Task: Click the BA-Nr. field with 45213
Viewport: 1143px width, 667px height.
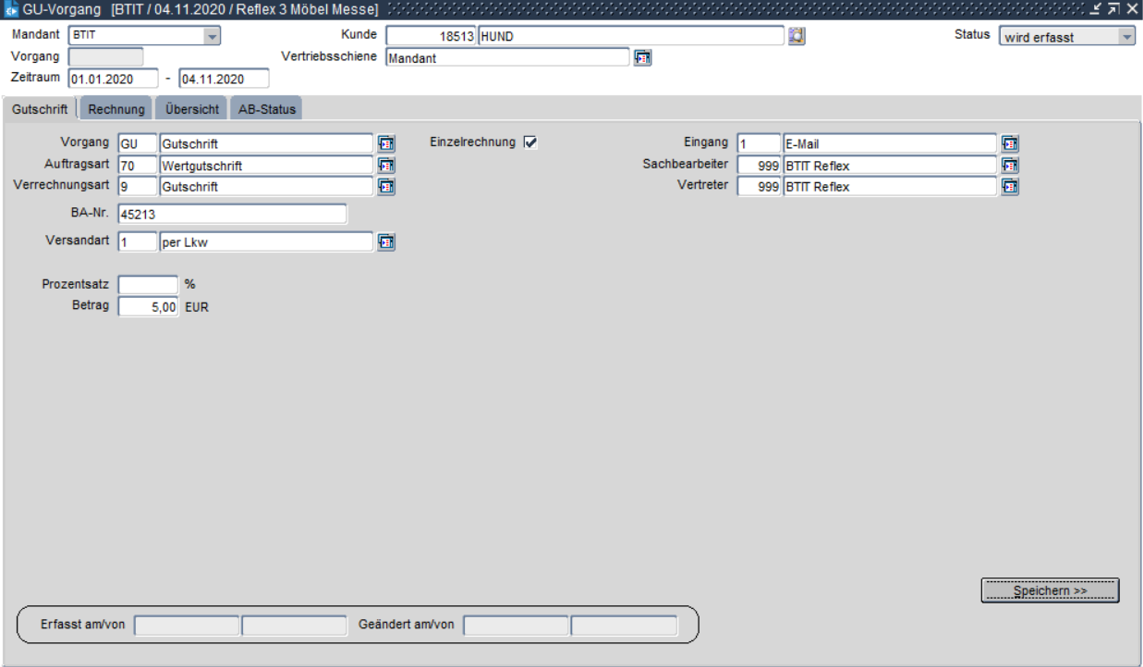Action: click(x=232, y=214)
